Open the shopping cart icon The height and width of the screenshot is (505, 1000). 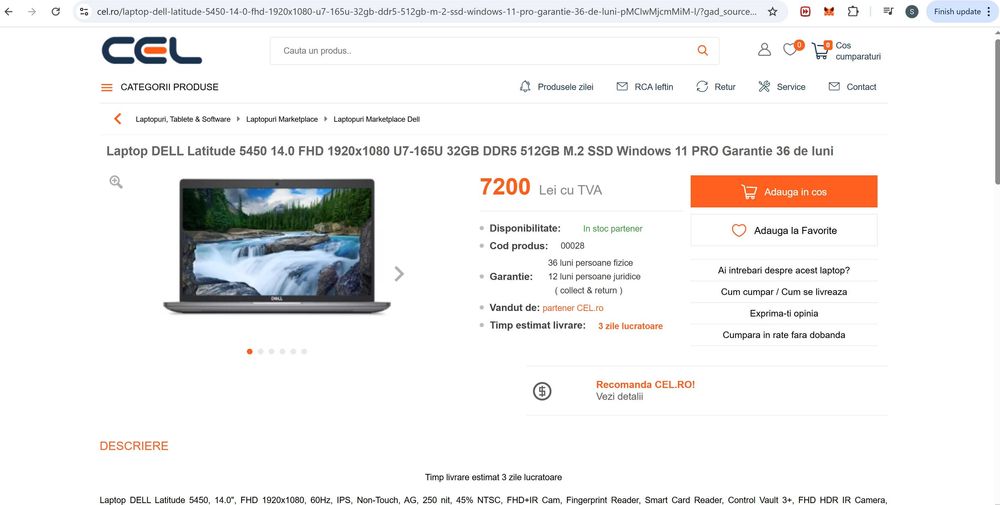820,50
